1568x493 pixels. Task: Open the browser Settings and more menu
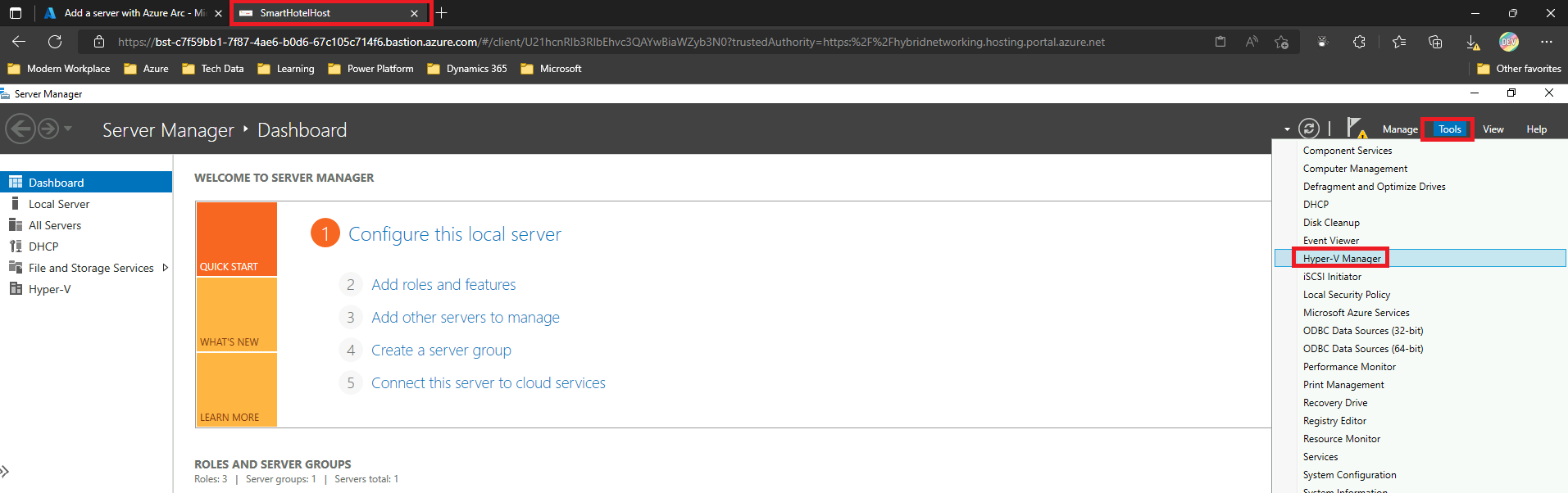pyautogui.click(x=1547, y=42)
